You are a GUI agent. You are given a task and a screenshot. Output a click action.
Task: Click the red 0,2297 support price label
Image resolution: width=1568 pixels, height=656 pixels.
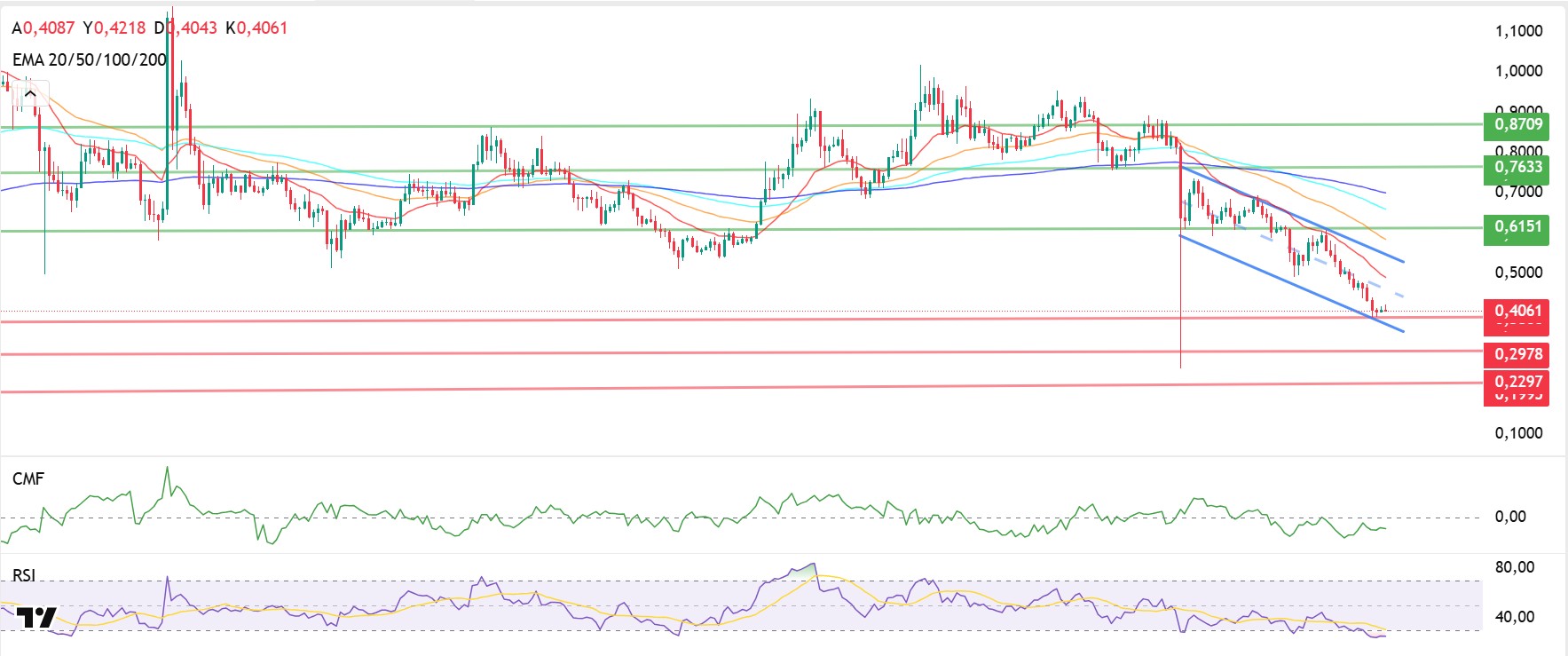pos(1517,382)
